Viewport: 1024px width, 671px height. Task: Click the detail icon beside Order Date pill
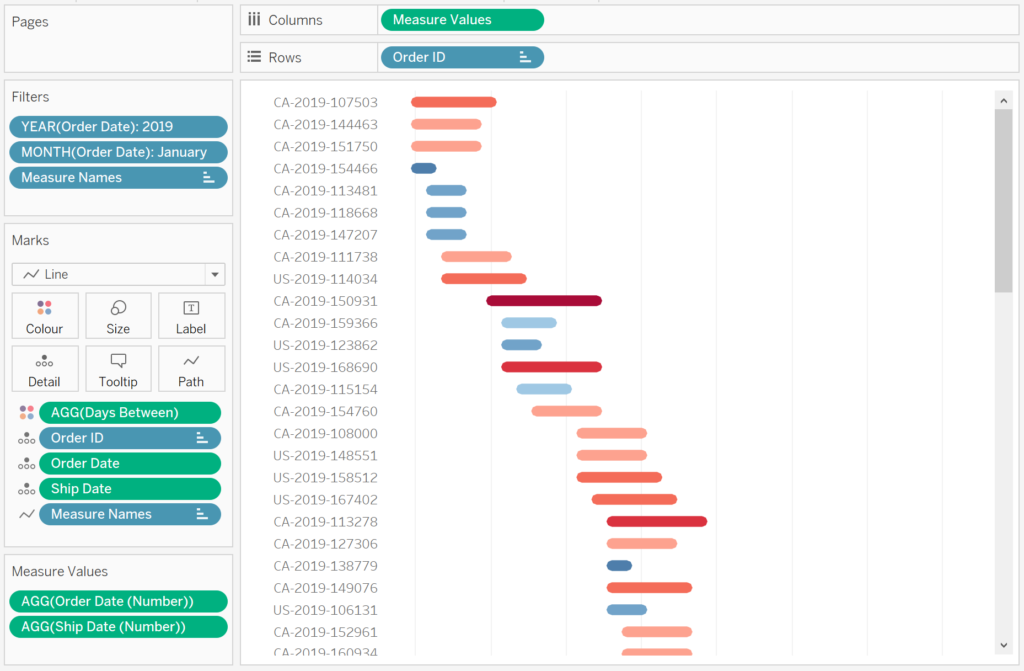pyautogui.click(x=26, y=463)
